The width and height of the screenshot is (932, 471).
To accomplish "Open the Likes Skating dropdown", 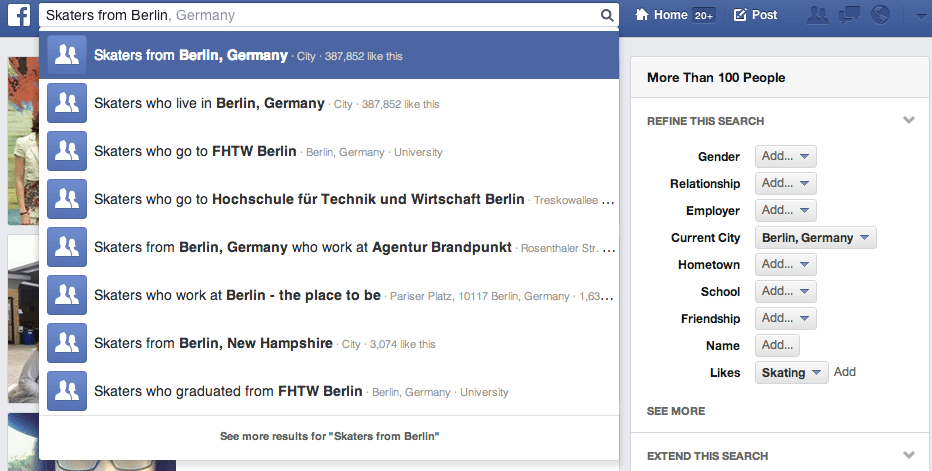I will (x=792, y=372).
